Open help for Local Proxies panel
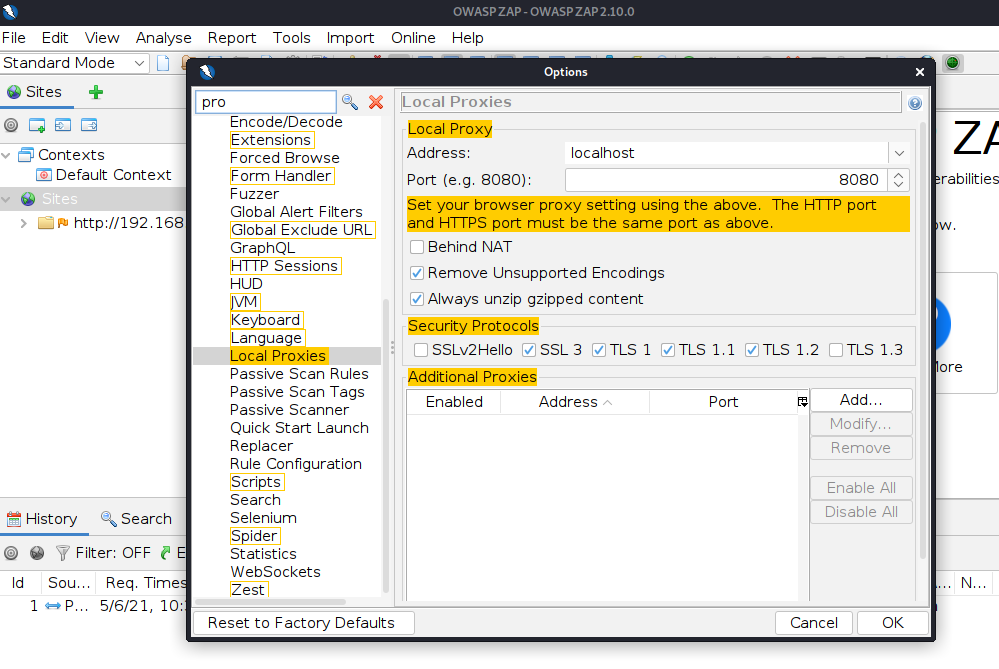 (x=915, y=103)
